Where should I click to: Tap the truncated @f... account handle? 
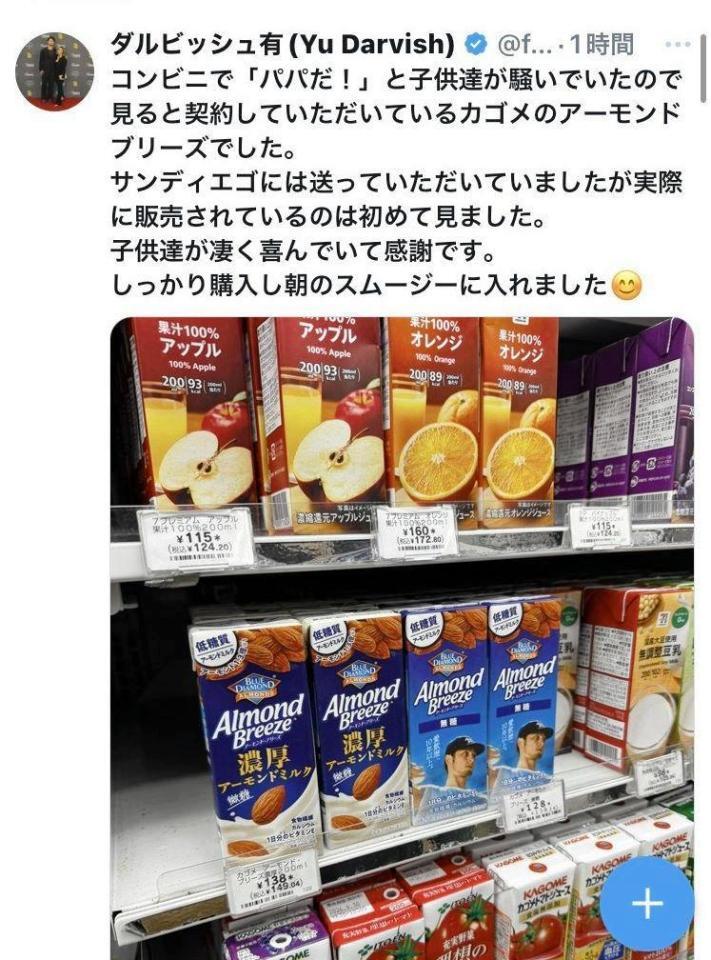[x=525, y=44]
